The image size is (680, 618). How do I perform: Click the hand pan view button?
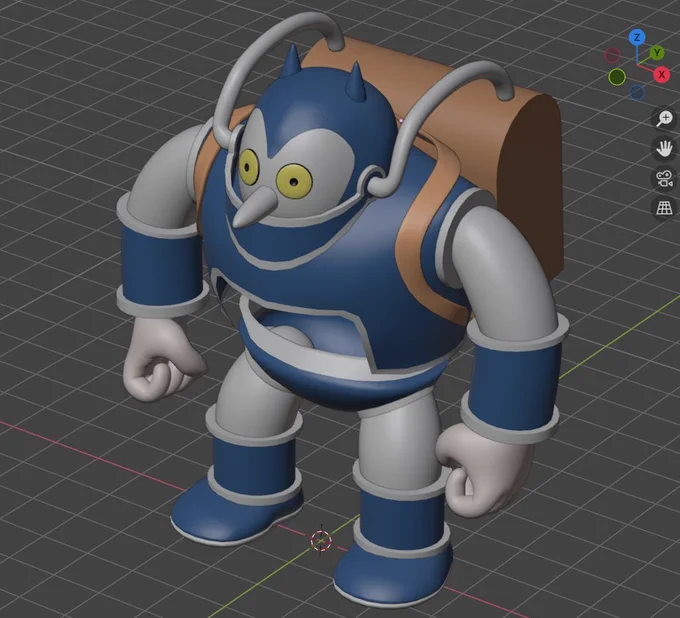pos(664,148)
